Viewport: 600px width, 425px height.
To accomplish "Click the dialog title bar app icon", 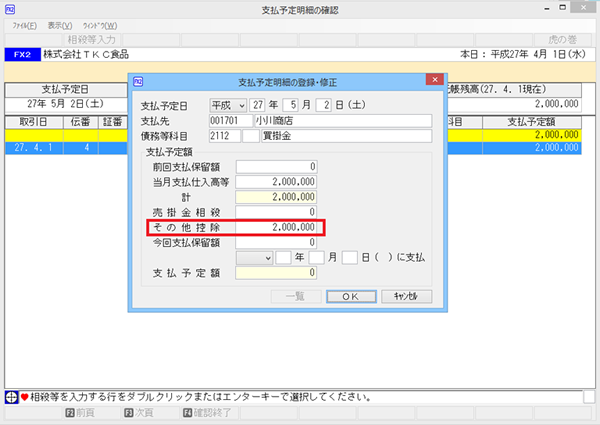I will pos(138,81).
